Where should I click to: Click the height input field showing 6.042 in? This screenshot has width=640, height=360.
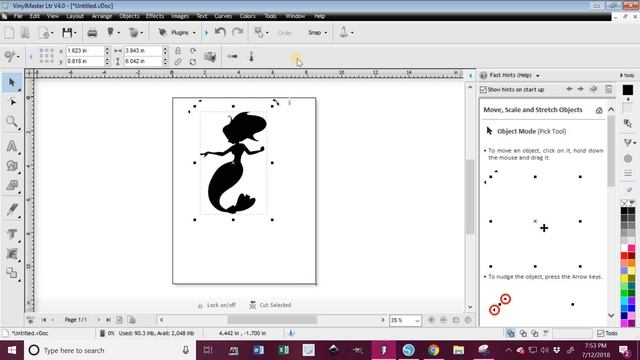(x=143, y=61)
